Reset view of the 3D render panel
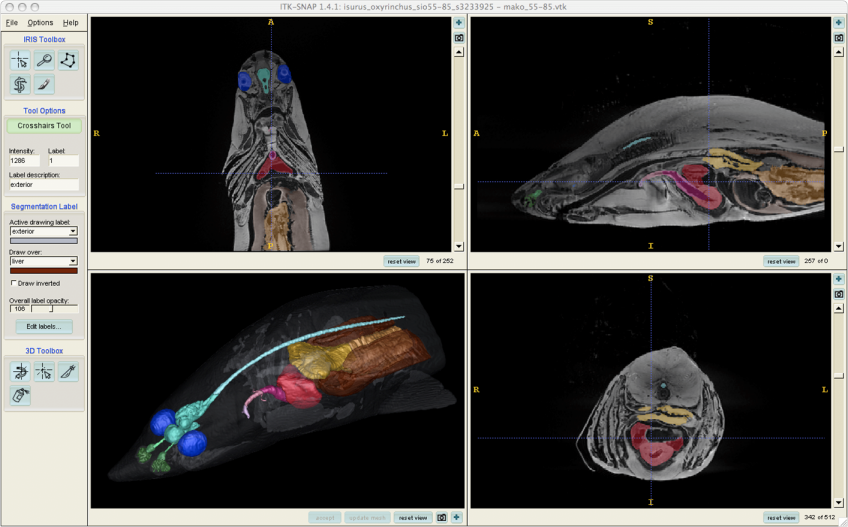The height and width of the screenshot is (527, 848). 413,518
